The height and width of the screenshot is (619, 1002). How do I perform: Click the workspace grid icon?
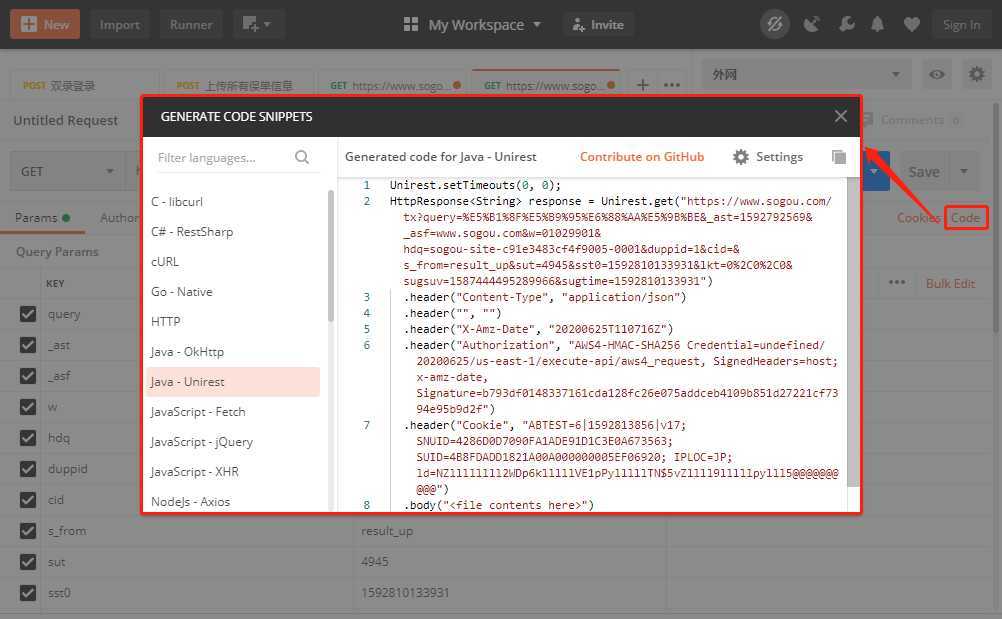(x=411, y=24)
